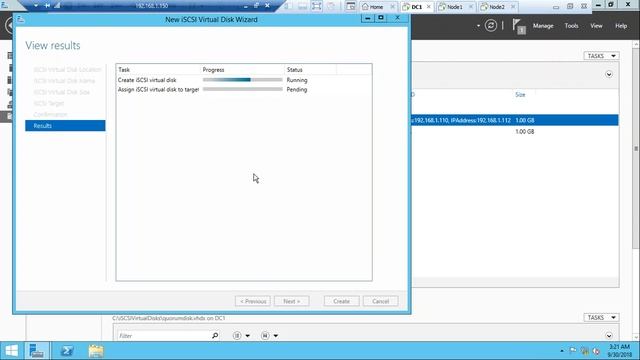Viewport: 640px width, 360px height.
Task: Click the VM toolbar icon right of full screen
Action: (331, 6)
